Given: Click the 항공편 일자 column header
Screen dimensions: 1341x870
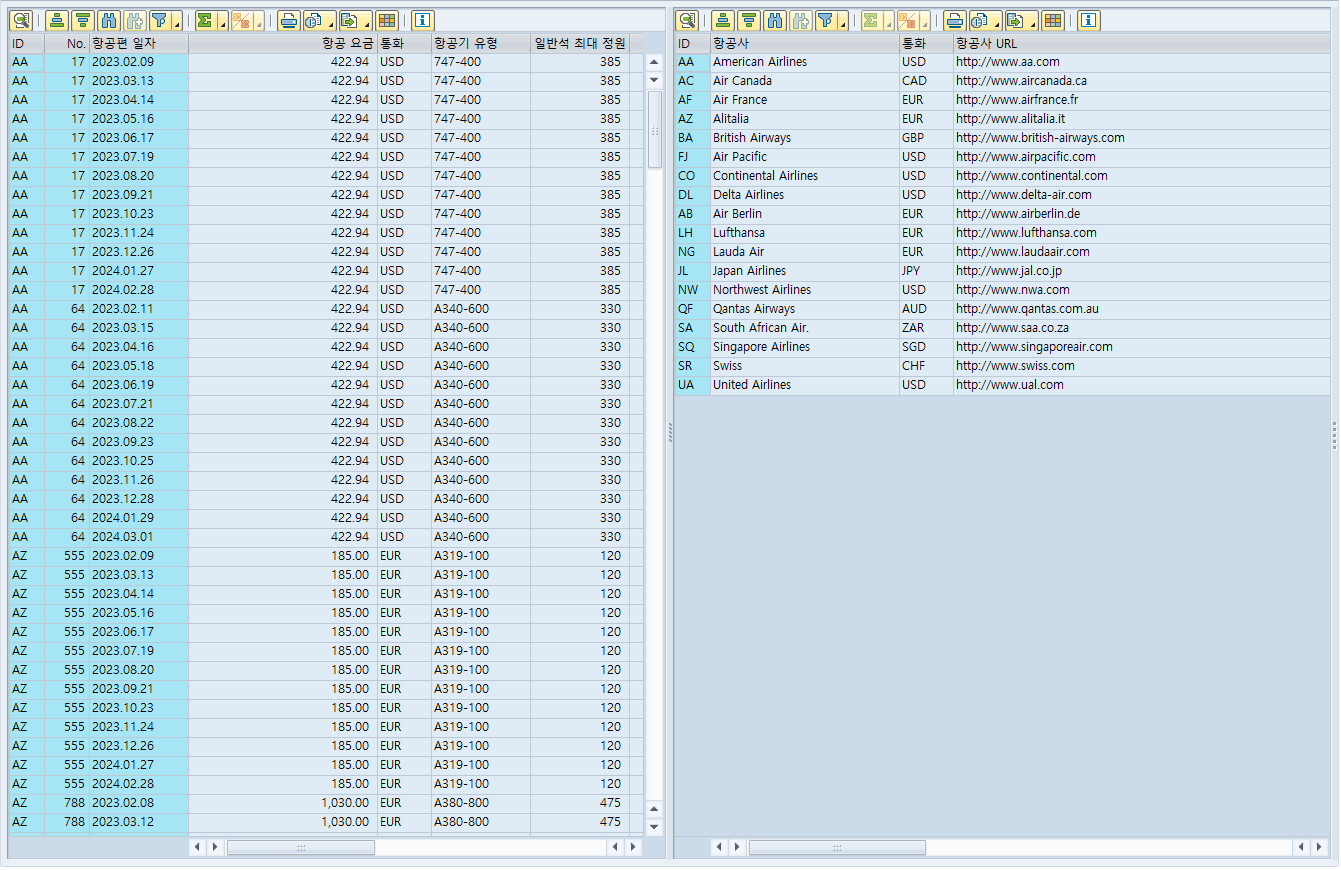Looking at the screenshot, I should pyautogui.click(x=138, y=44).
